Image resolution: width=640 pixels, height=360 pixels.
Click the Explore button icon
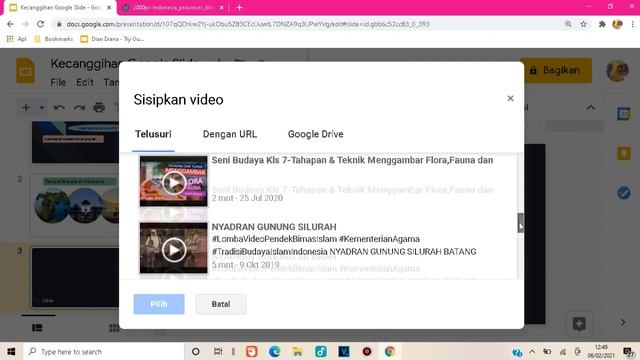(x=579, y=324)
